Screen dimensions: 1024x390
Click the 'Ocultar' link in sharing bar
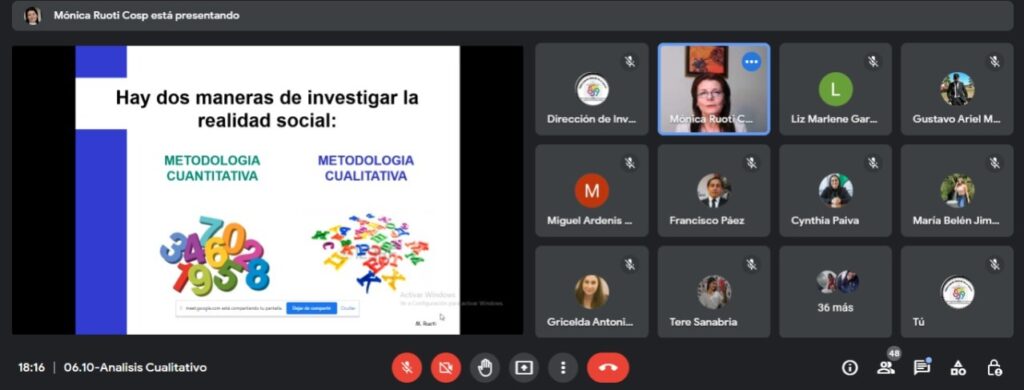(348, 308)
